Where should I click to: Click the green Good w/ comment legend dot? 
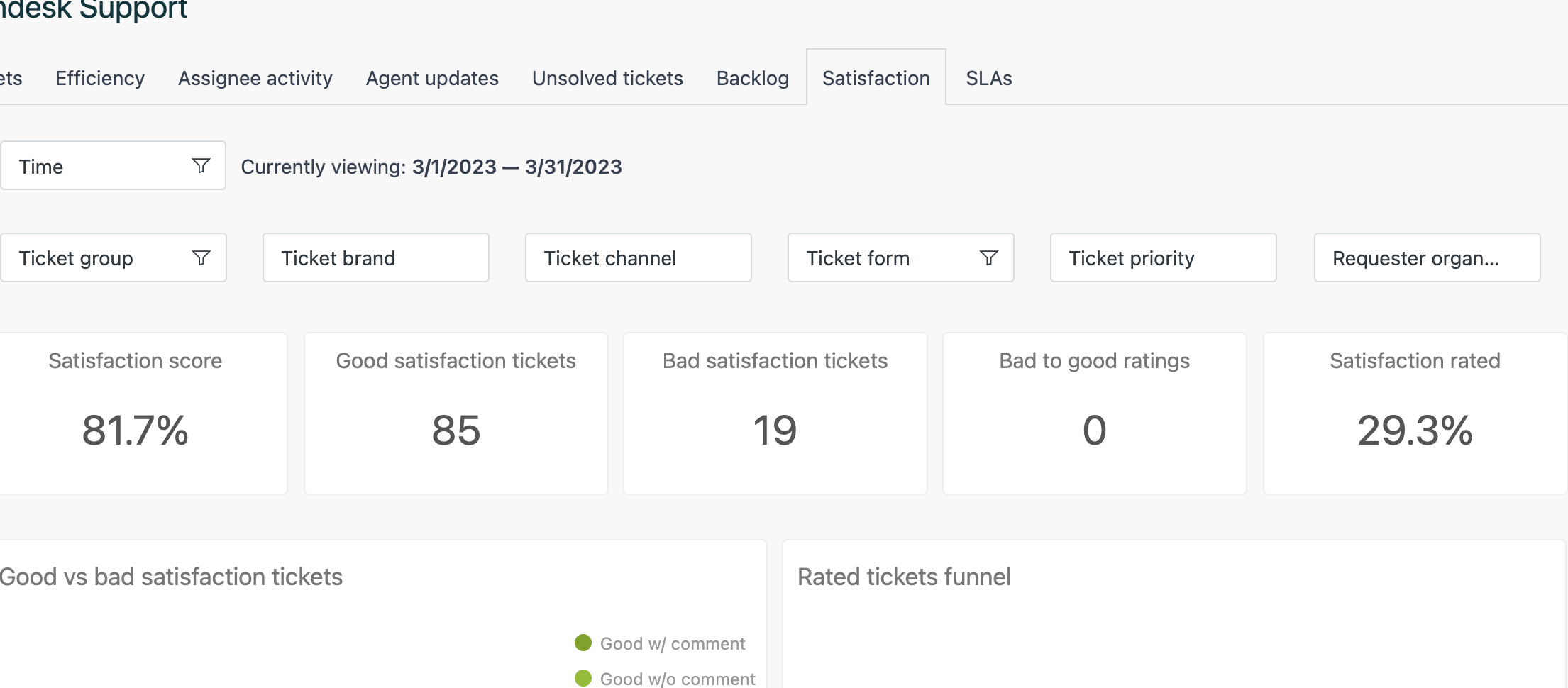click(583, 643)
